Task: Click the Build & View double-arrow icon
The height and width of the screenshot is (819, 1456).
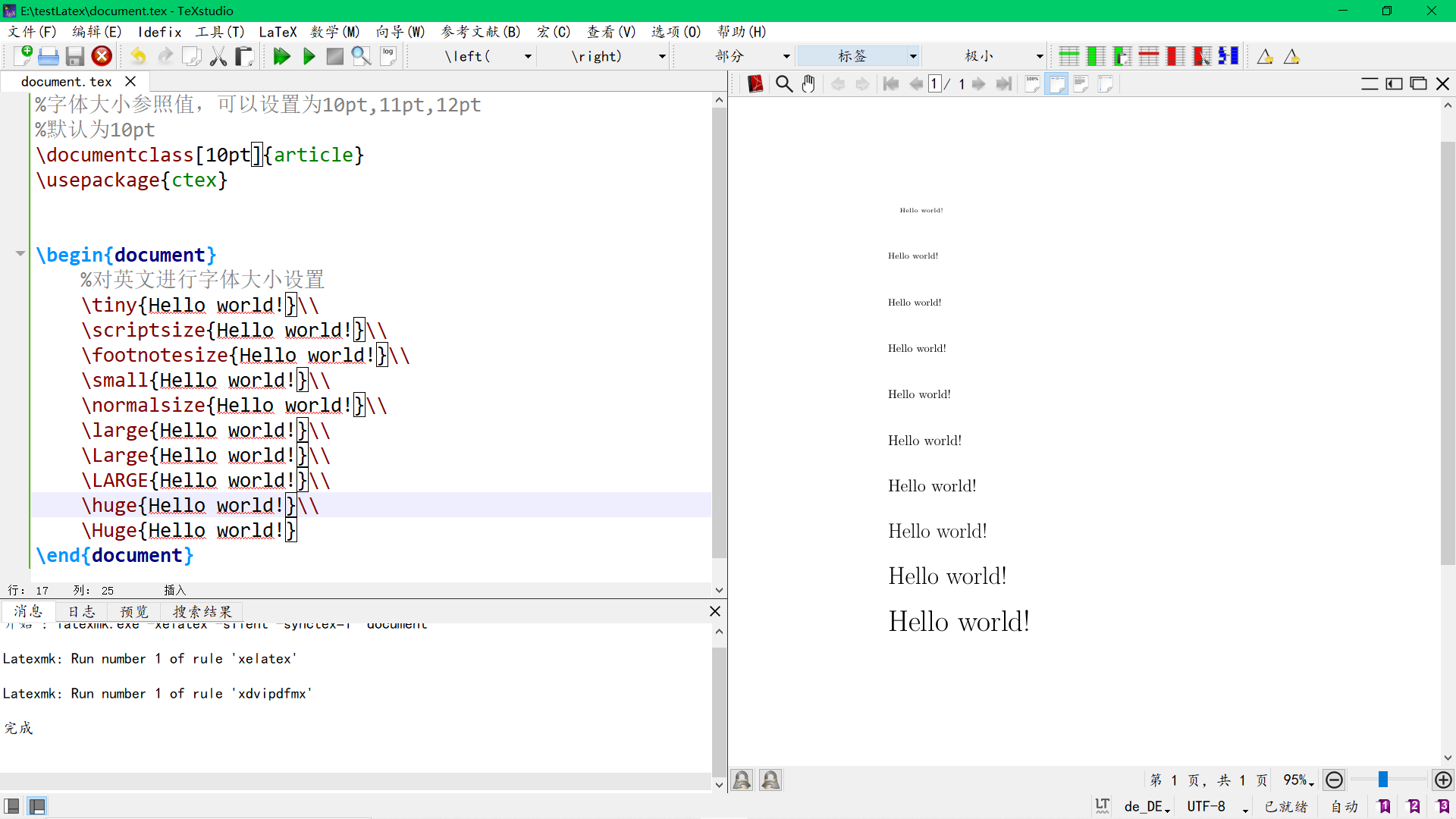Action: coord(281,56)
